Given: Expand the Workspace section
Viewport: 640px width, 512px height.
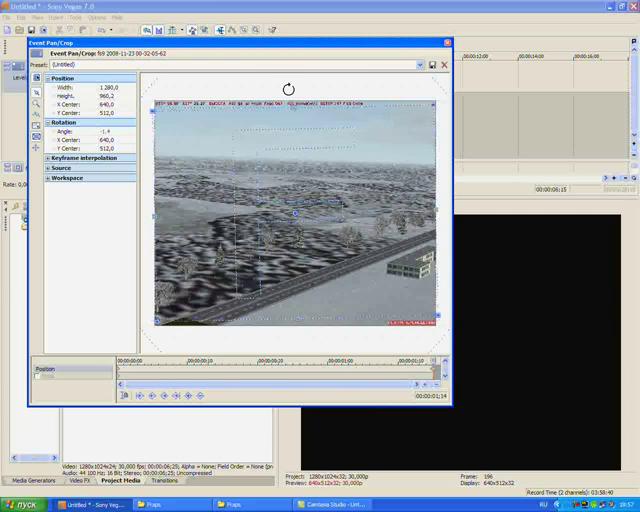Looking at the screenshot, I should 48,178.
